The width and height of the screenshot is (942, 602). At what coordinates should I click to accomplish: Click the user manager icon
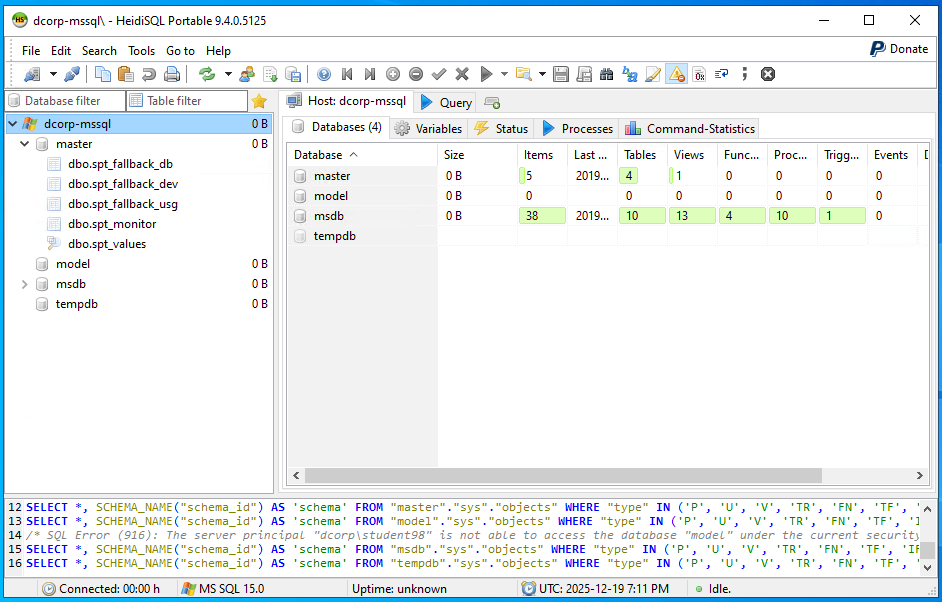click(x=246, y=74)
